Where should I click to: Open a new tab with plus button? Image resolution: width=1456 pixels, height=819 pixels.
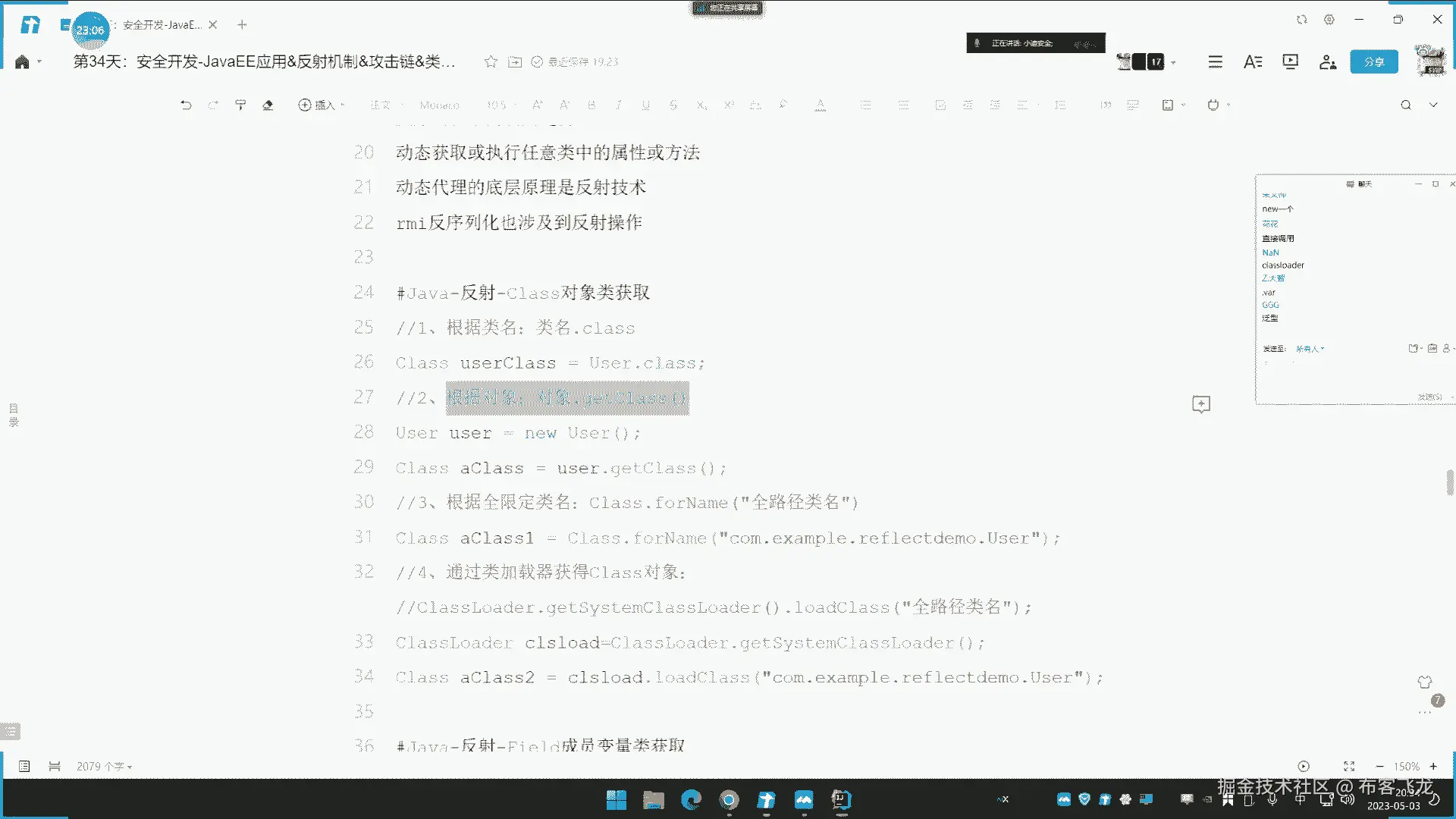pos(242,25)
